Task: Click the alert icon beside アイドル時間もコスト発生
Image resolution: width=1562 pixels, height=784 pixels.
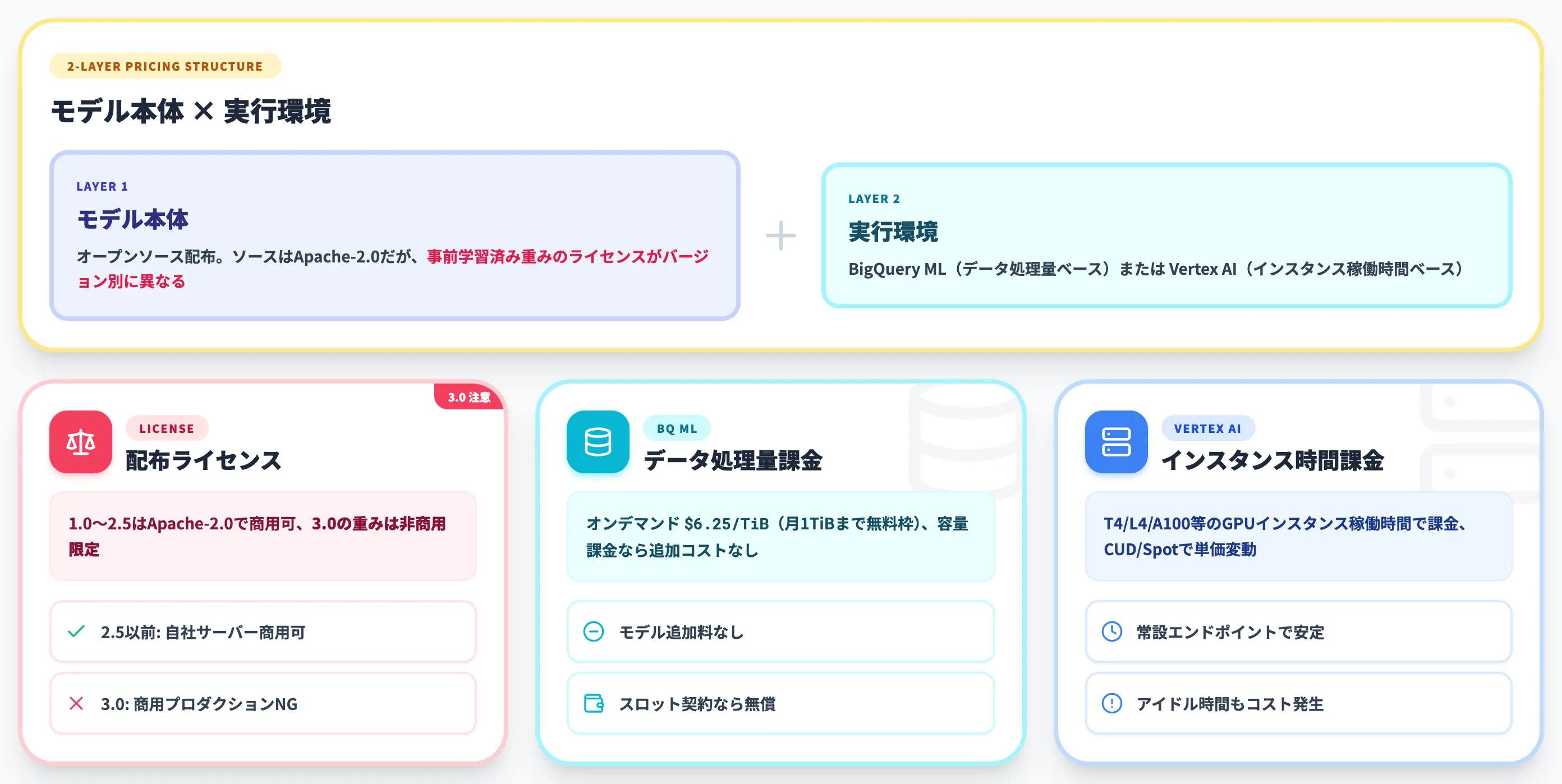Action: pyautogui.click(x=1112, y=703)
